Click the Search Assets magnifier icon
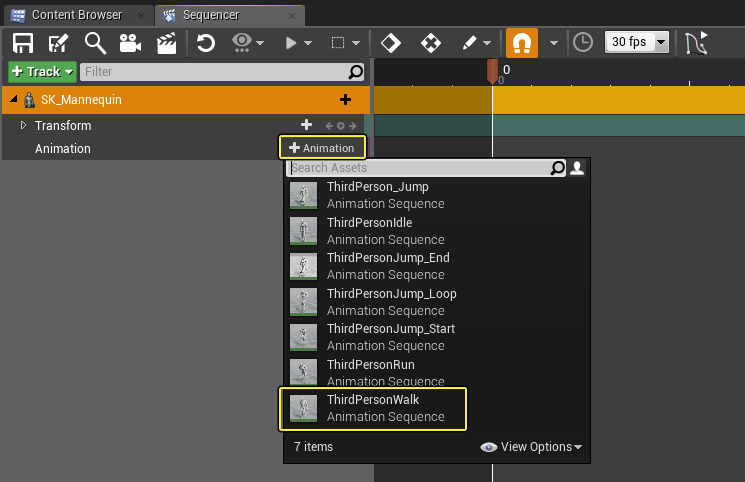The height and width of the screenshot is (482, 745). click(558, 168)
